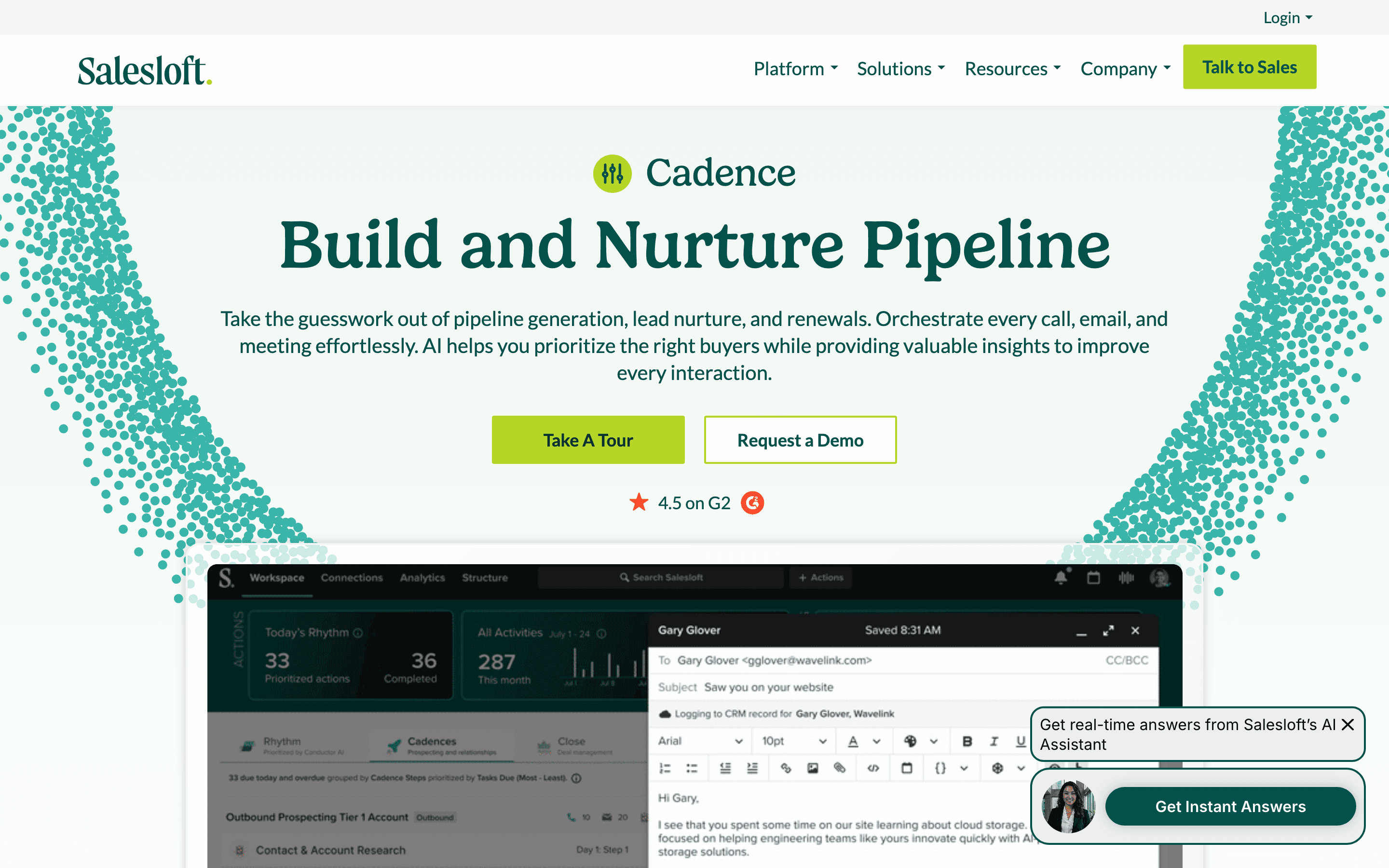
Task: Open the calendar icon in the app header
Action: (x=1093, y=578)
